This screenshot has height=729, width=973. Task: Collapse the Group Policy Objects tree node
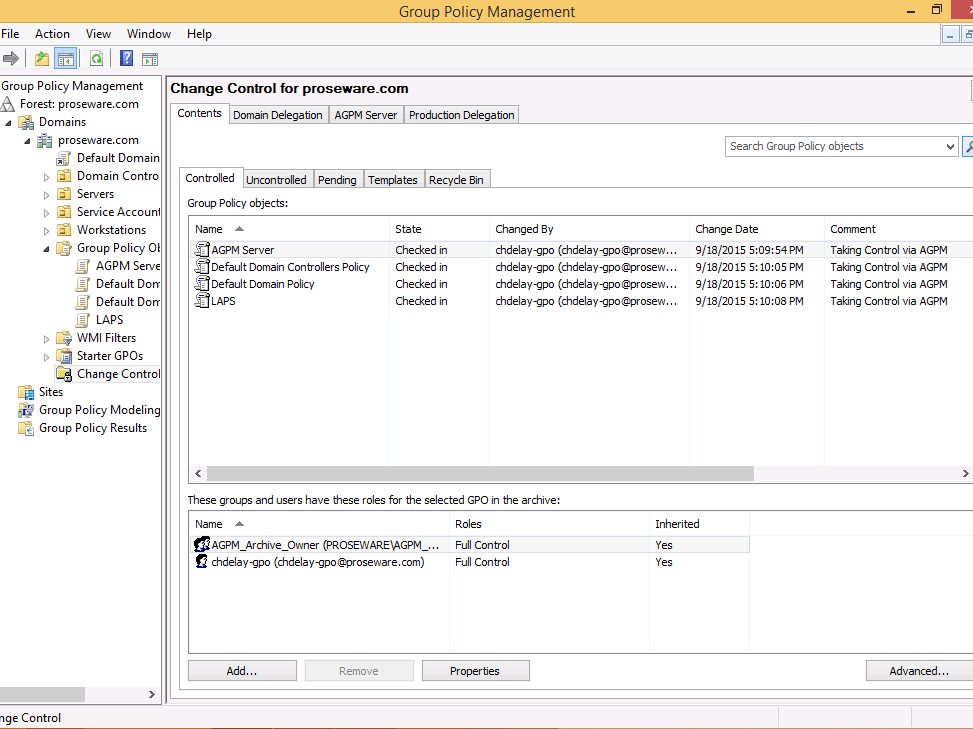46,248
